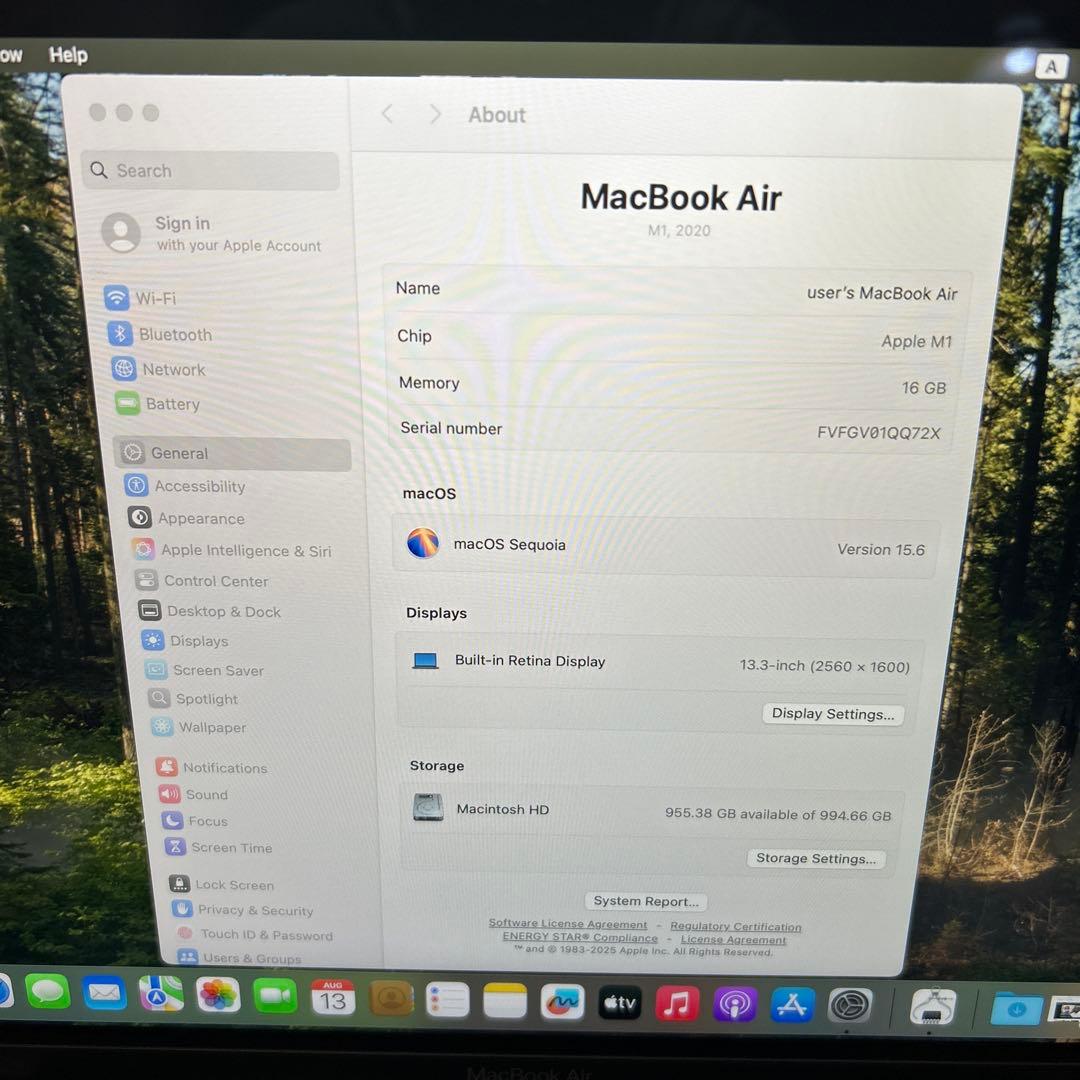Open Focus settings
The width and height of the screenshot is (1080, 1080).
click(194, 821)
